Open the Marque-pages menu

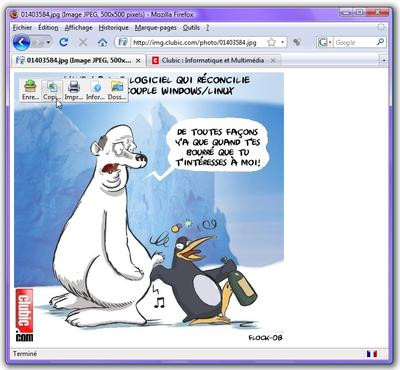click(x=155, y=28)
